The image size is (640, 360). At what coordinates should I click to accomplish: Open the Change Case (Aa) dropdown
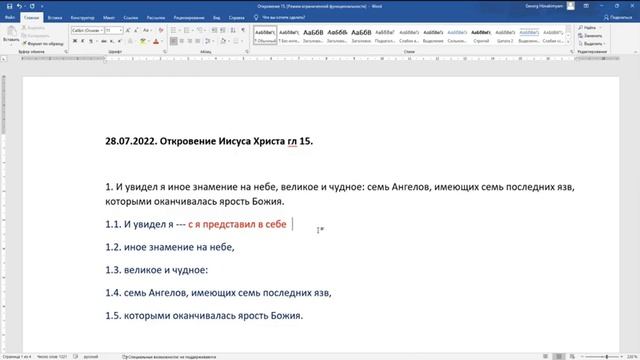click(147, 30)
